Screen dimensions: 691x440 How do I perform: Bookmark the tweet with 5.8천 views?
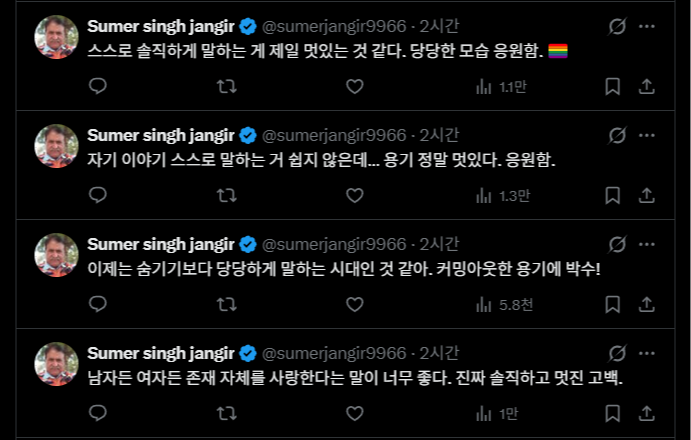pyautogui.click(x=613, y=305)
